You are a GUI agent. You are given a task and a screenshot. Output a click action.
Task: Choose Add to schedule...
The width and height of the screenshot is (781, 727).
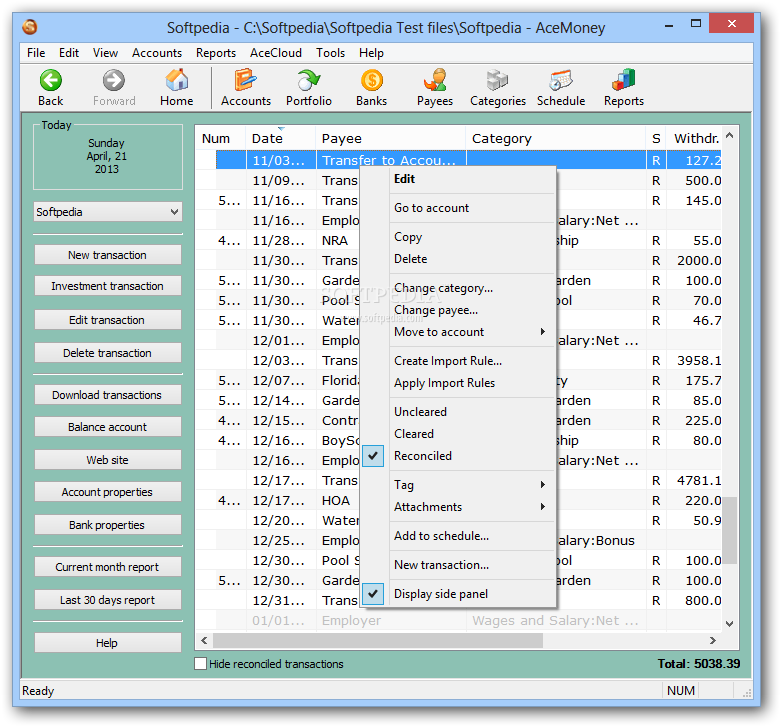457,536
